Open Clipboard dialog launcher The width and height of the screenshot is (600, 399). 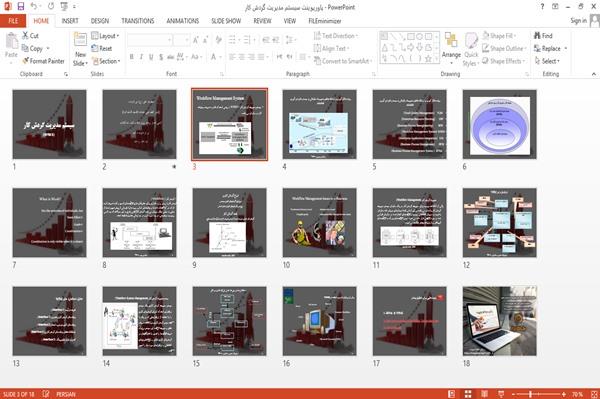(x=66, y=74)
